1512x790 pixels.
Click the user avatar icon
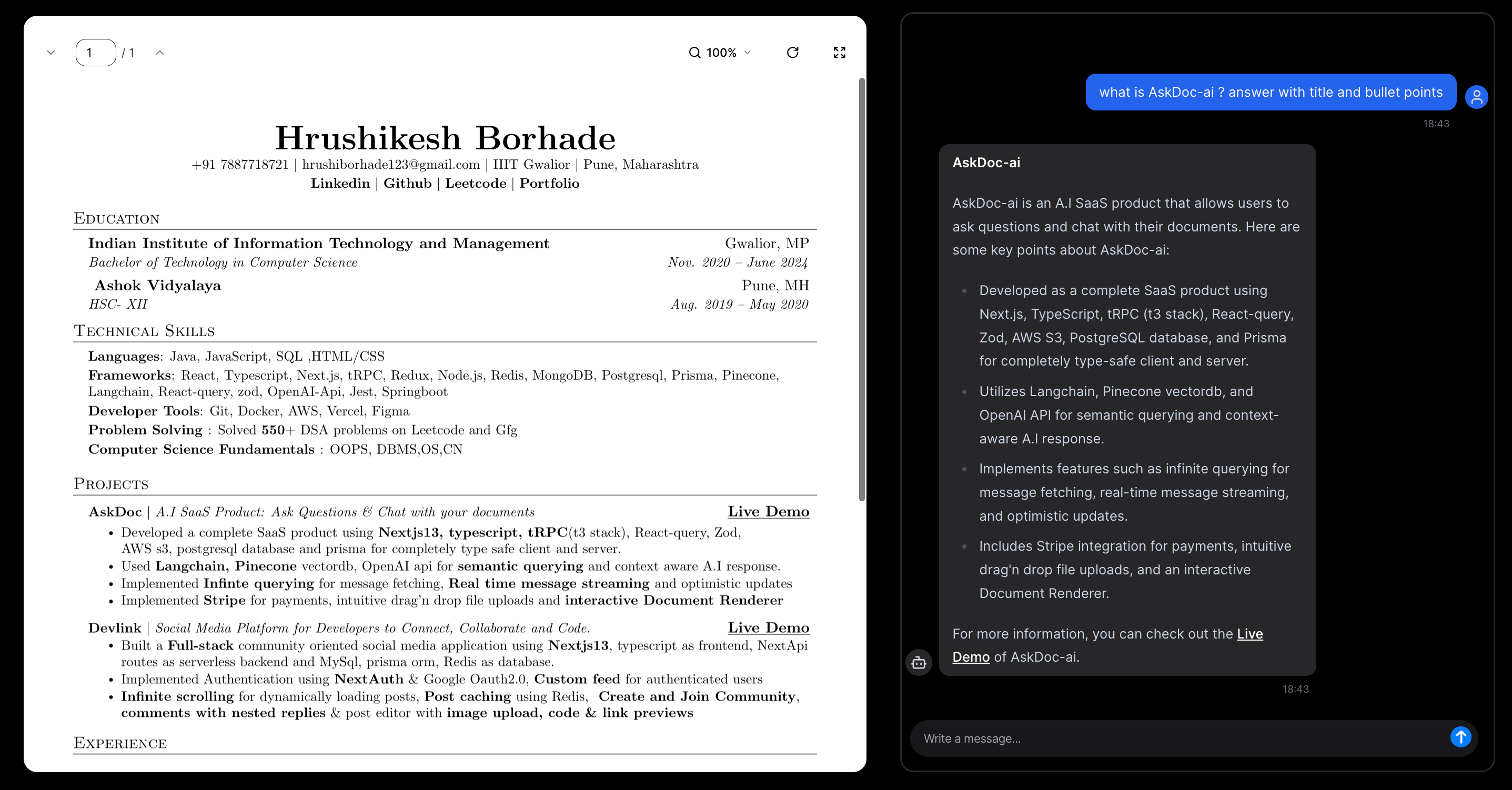(x=1476, y=97)
